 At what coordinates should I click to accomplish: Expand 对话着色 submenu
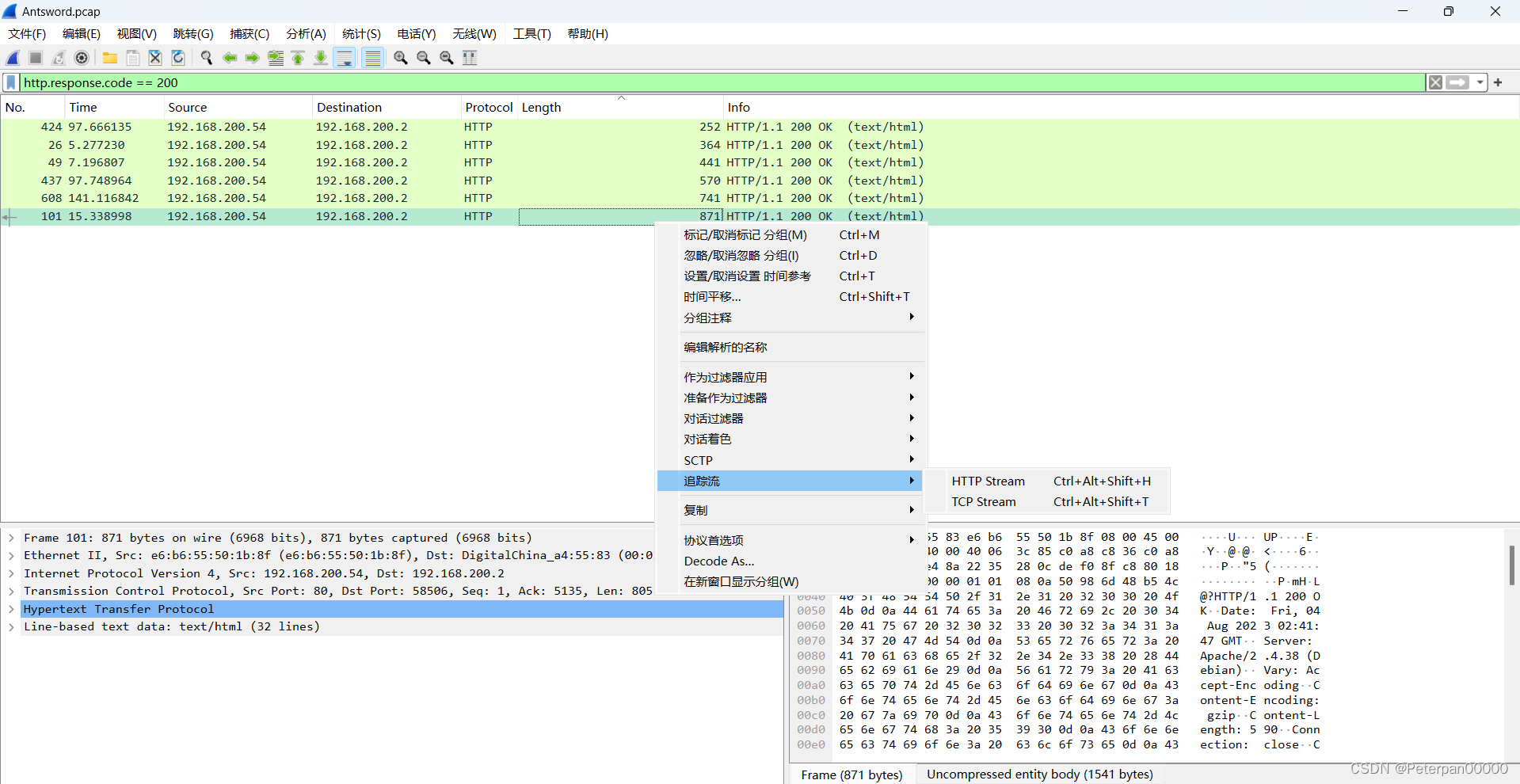791,440
